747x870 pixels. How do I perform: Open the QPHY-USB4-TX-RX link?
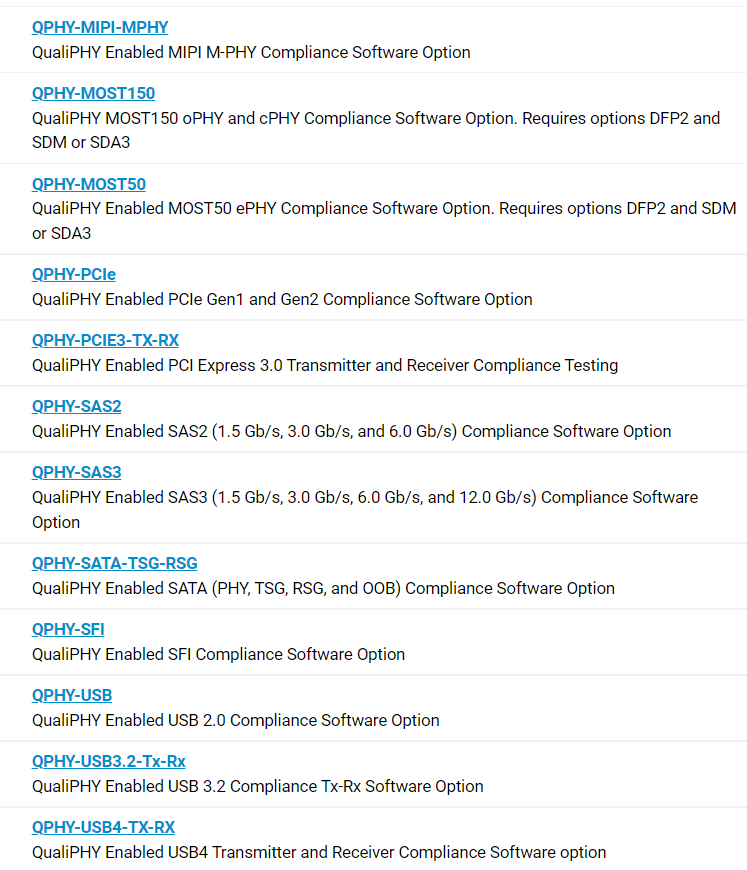[x=103, y=828]
